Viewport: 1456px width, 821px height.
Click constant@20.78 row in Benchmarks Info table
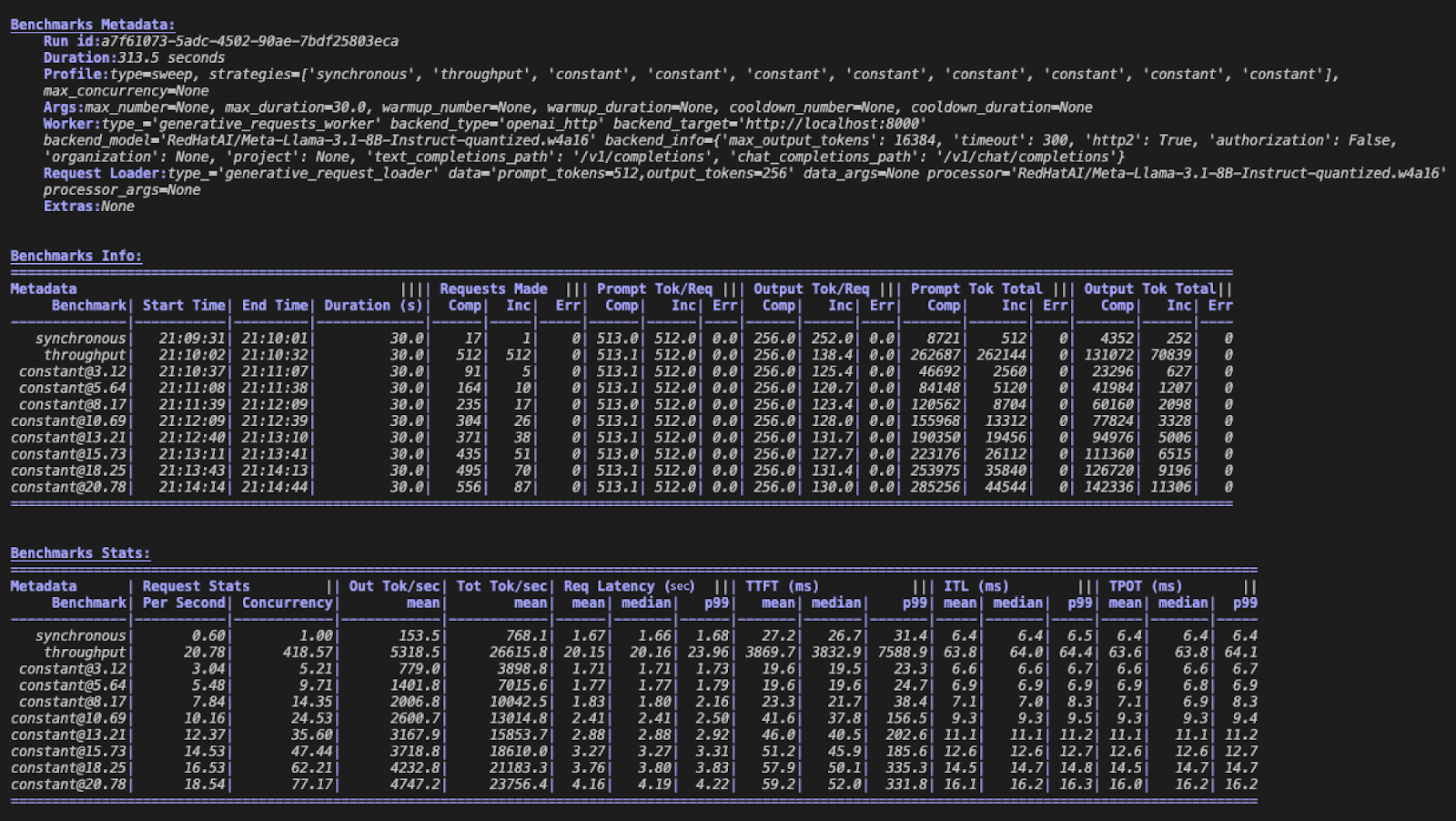(68, 487)
